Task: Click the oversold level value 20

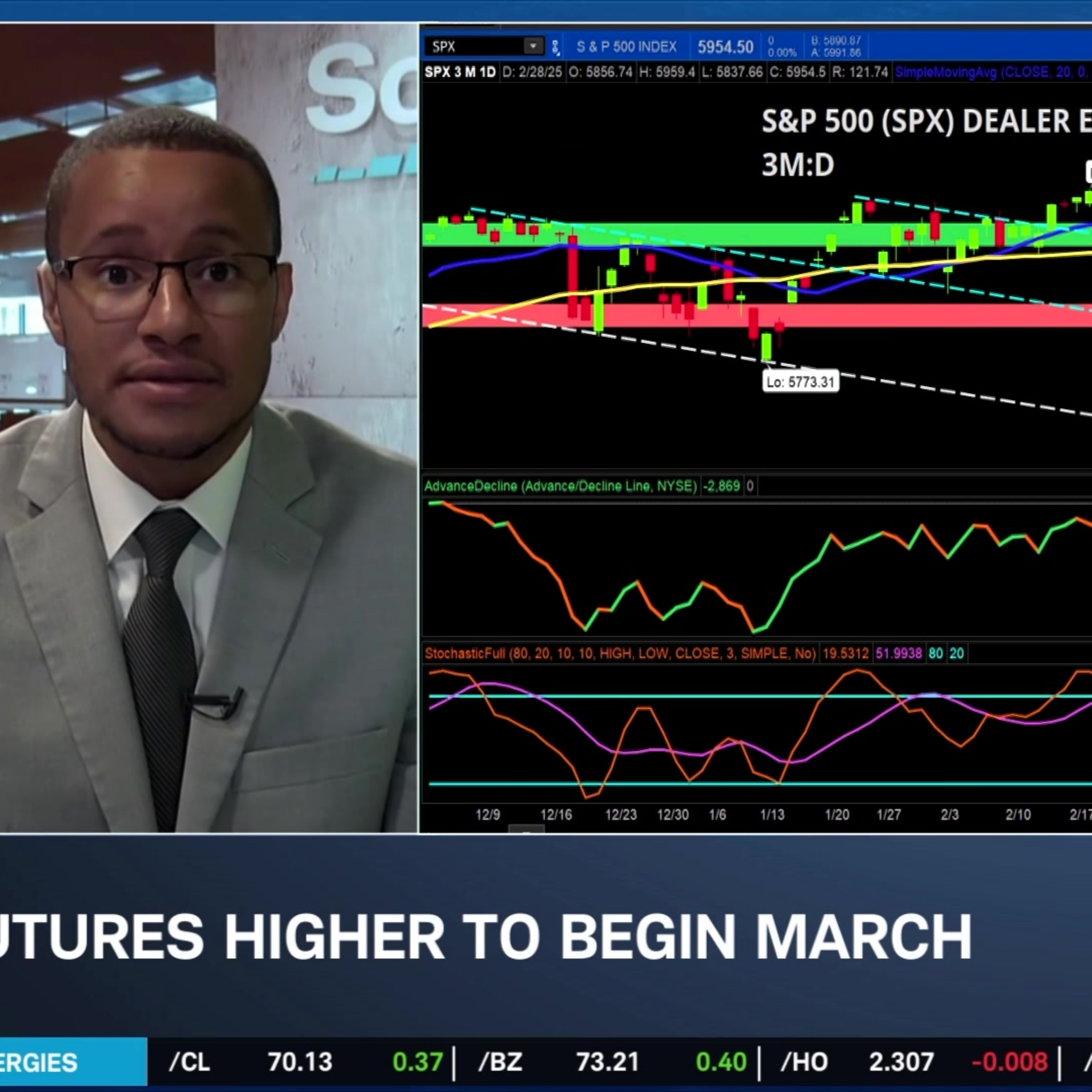Action: point(957,653)
